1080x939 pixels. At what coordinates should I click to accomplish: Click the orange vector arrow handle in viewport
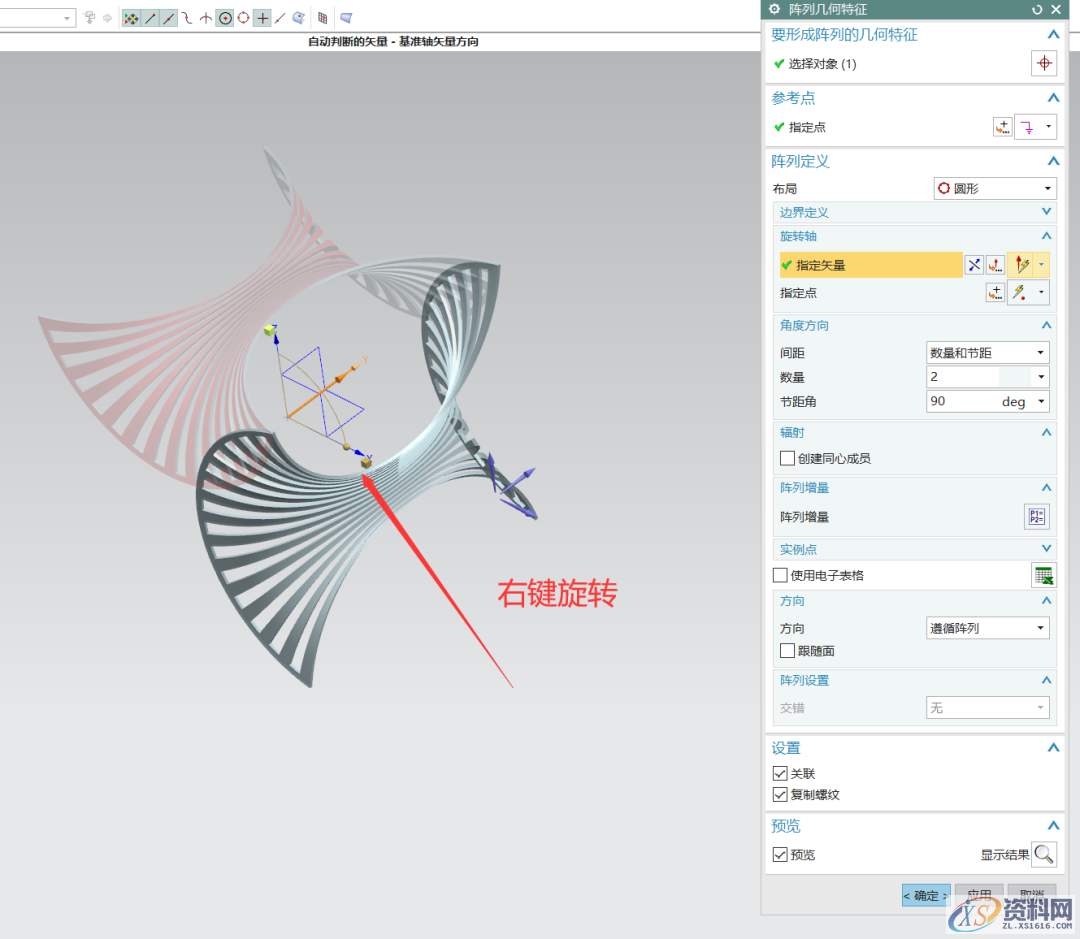pyautogui.click(x=342, y=377)
